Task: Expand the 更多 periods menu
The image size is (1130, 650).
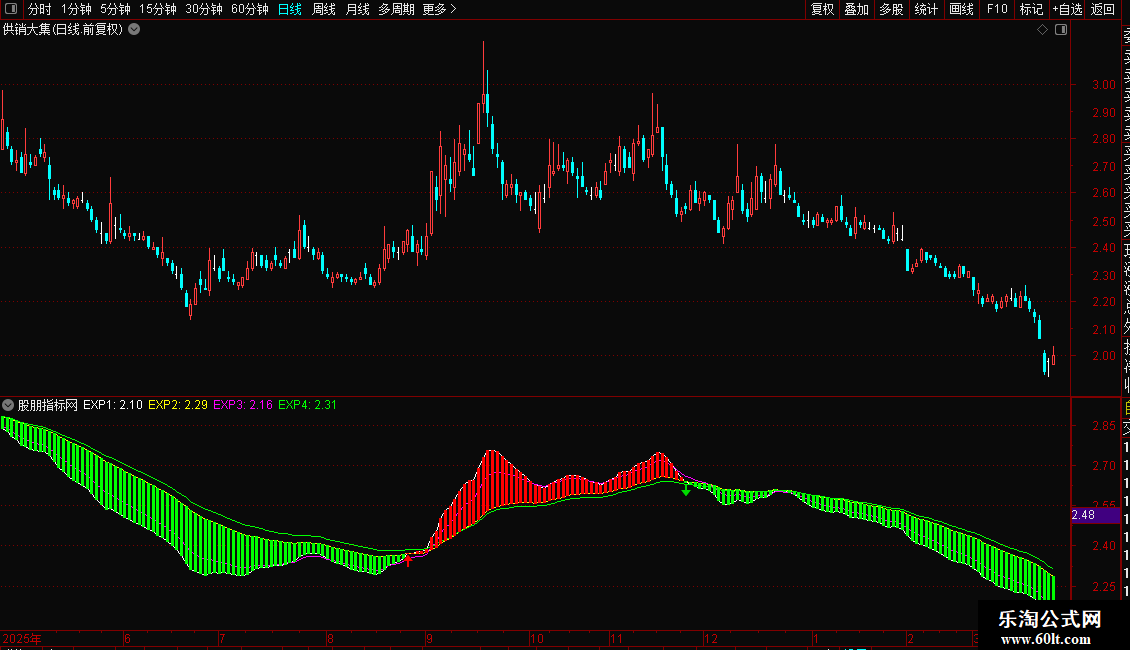Action: 440,9
